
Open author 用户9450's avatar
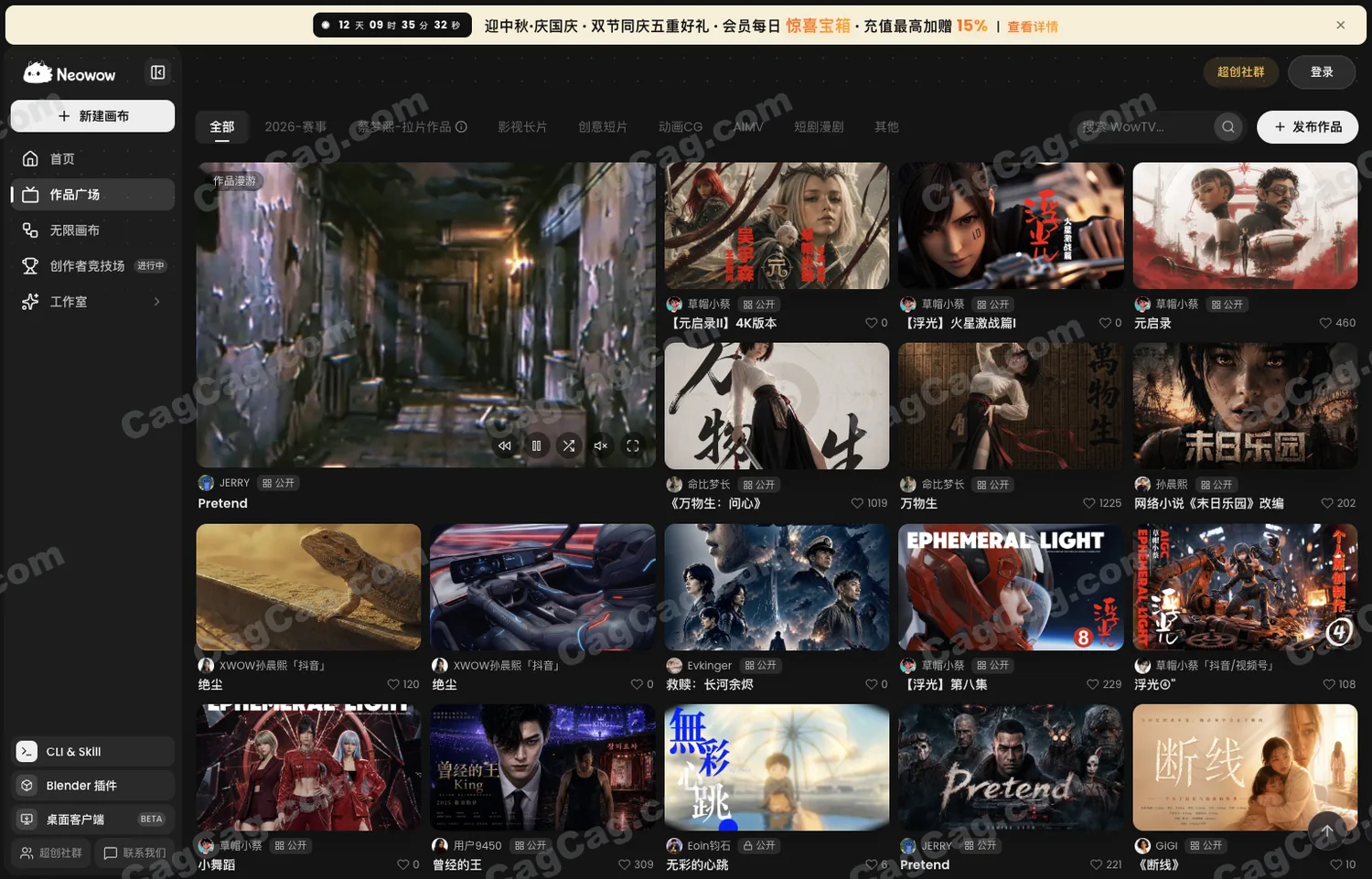pos(440,846)
